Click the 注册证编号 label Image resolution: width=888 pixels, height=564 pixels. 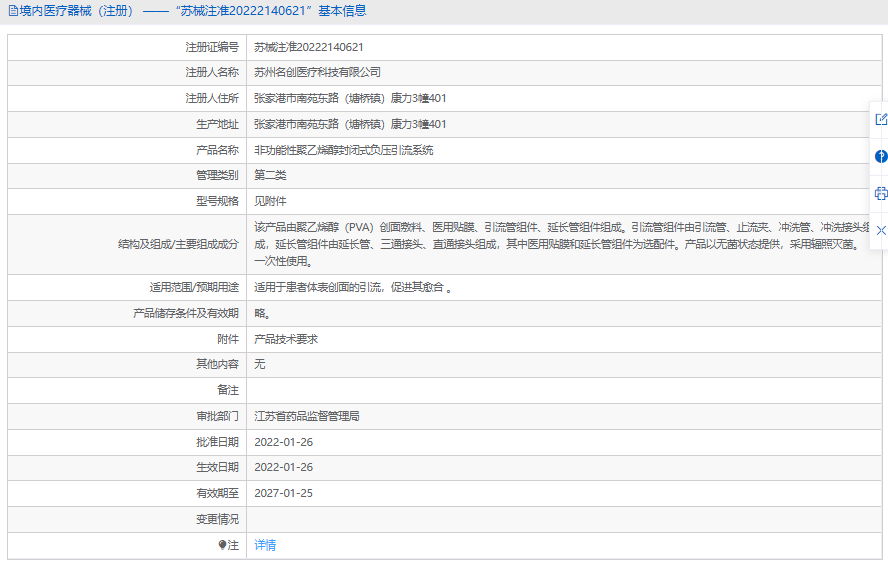point(212,47)
